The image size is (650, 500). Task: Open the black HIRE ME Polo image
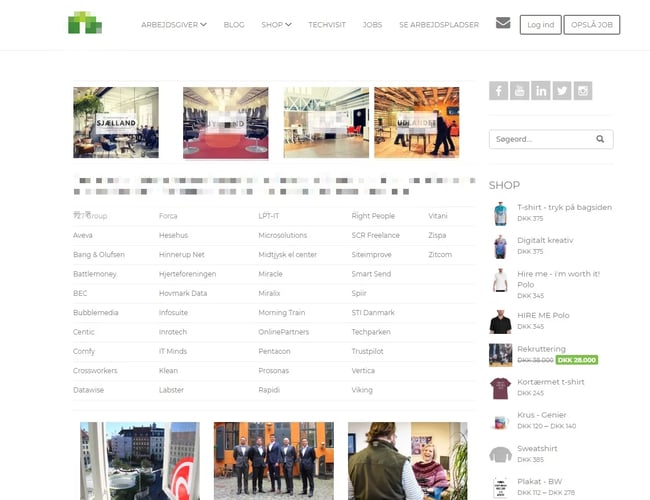(500, 321)
